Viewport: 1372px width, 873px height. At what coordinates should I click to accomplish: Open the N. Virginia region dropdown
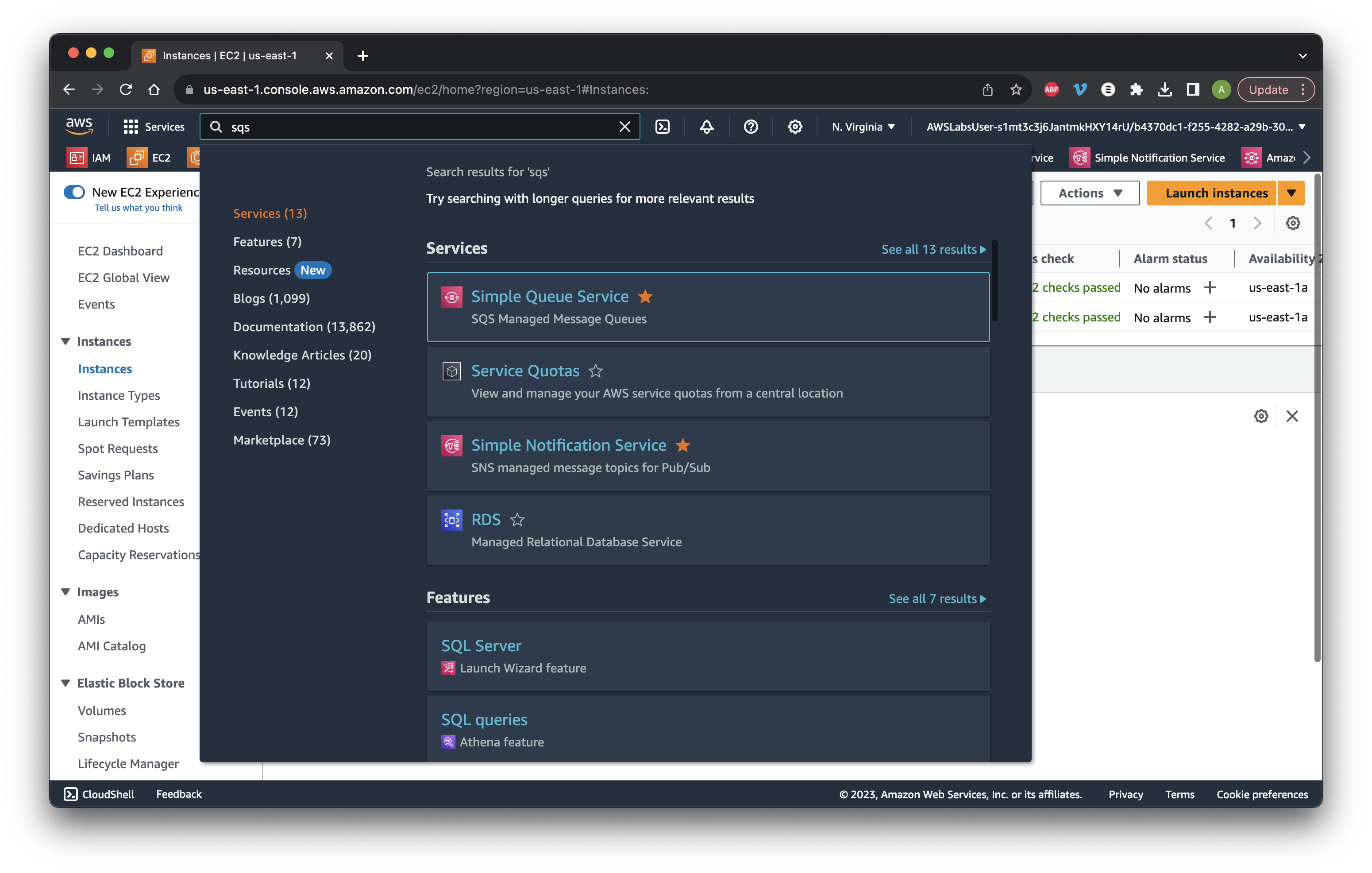(x=863, y=127)
